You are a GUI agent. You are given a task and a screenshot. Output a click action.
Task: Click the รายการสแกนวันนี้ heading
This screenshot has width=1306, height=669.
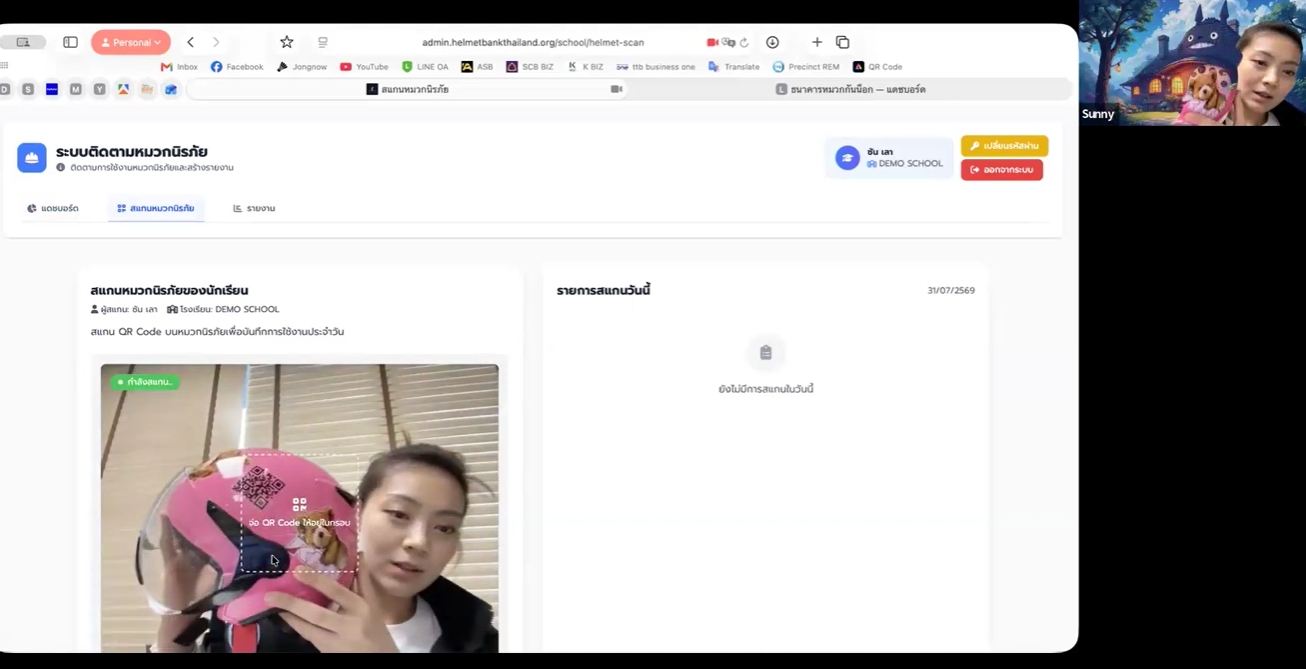pyautogui.click(x=604, y=290)
